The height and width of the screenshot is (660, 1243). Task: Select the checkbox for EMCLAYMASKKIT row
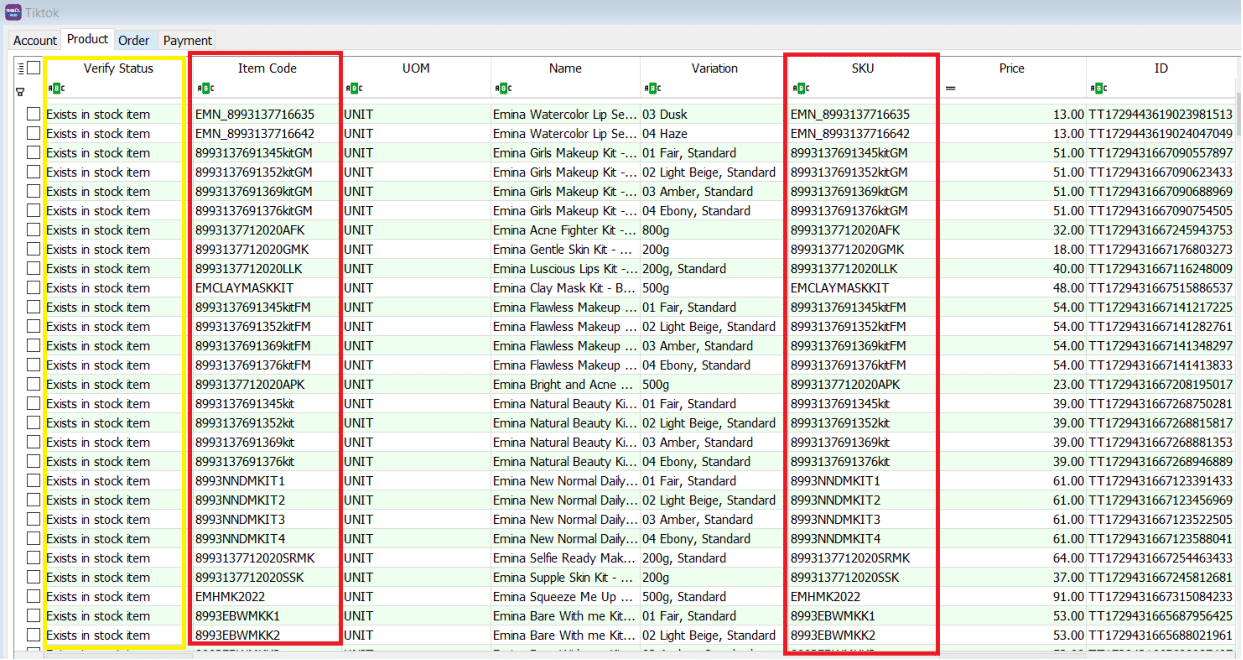34,288
